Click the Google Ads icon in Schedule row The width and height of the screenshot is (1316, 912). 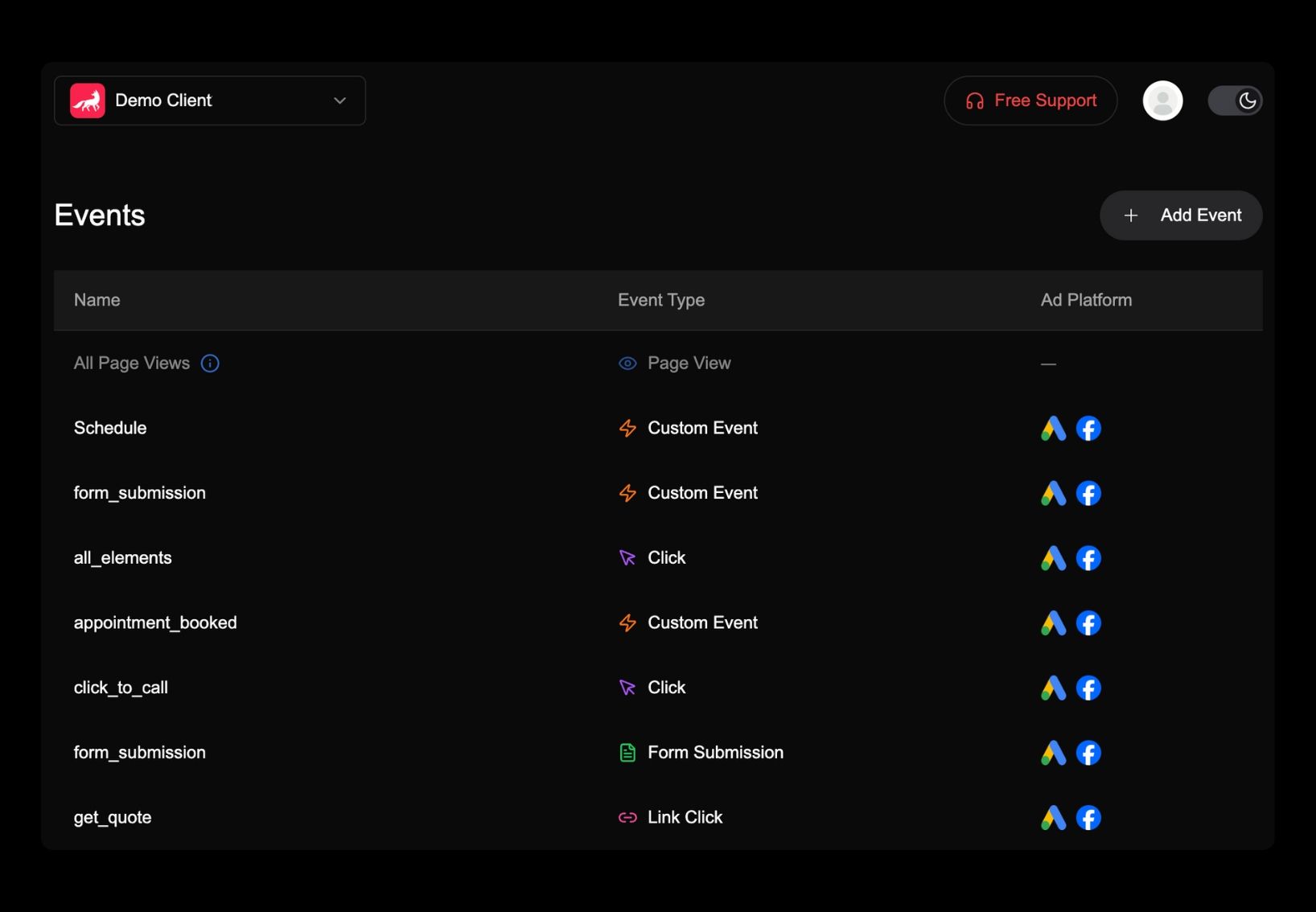(1053, 429)
